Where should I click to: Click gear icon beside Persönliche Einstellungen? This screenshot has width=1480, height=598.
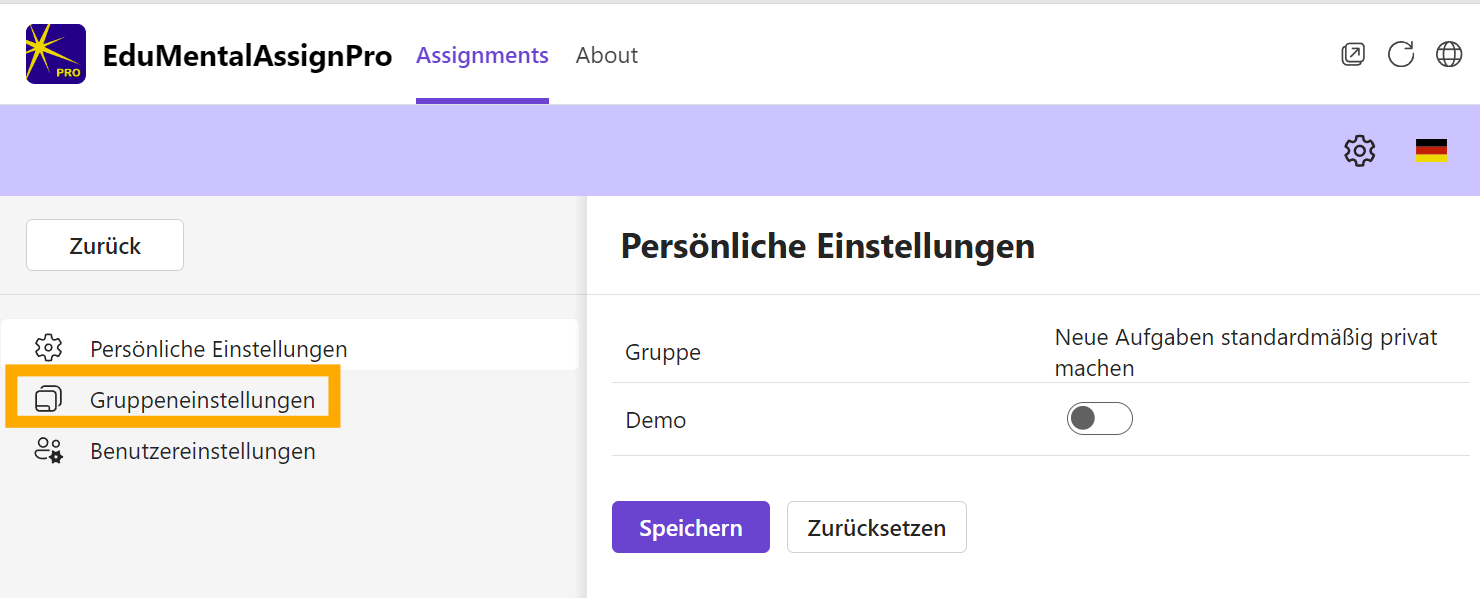(48, 348)
